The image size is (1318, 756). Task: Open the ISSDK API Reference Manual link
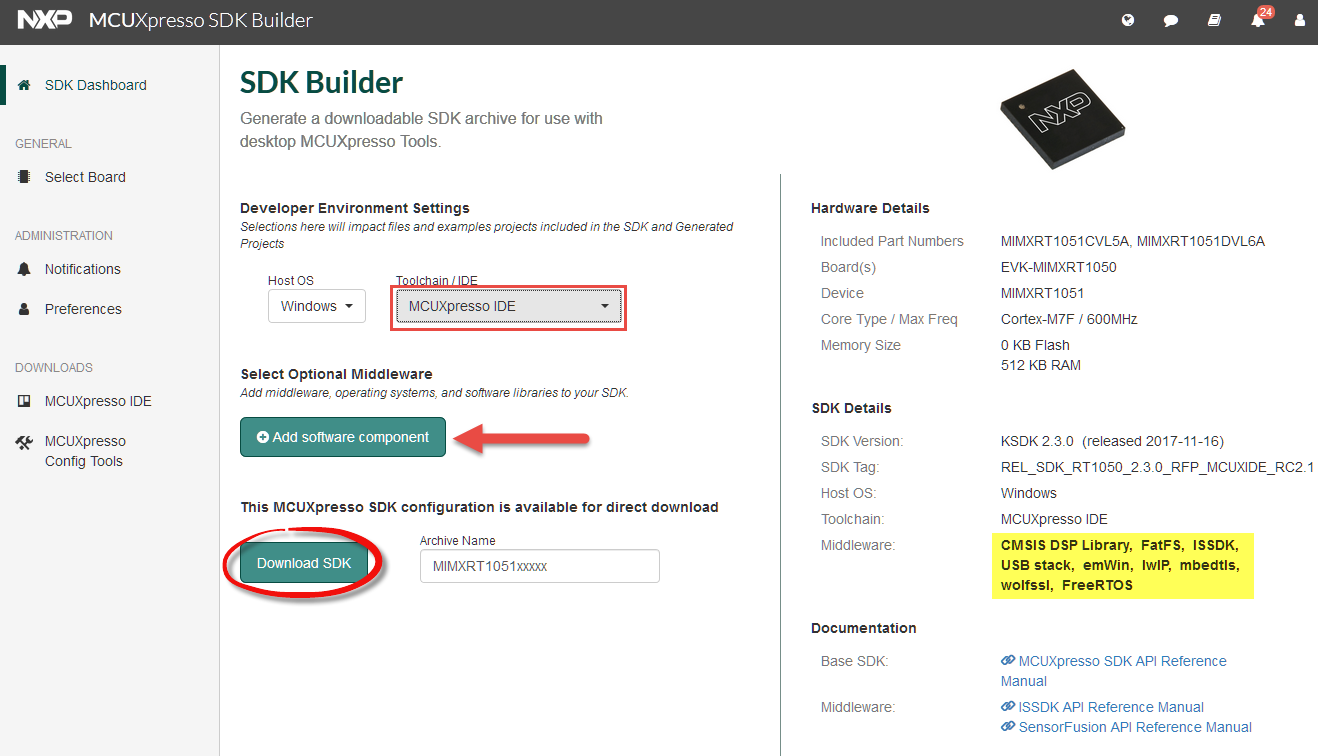pos(1110,707)
